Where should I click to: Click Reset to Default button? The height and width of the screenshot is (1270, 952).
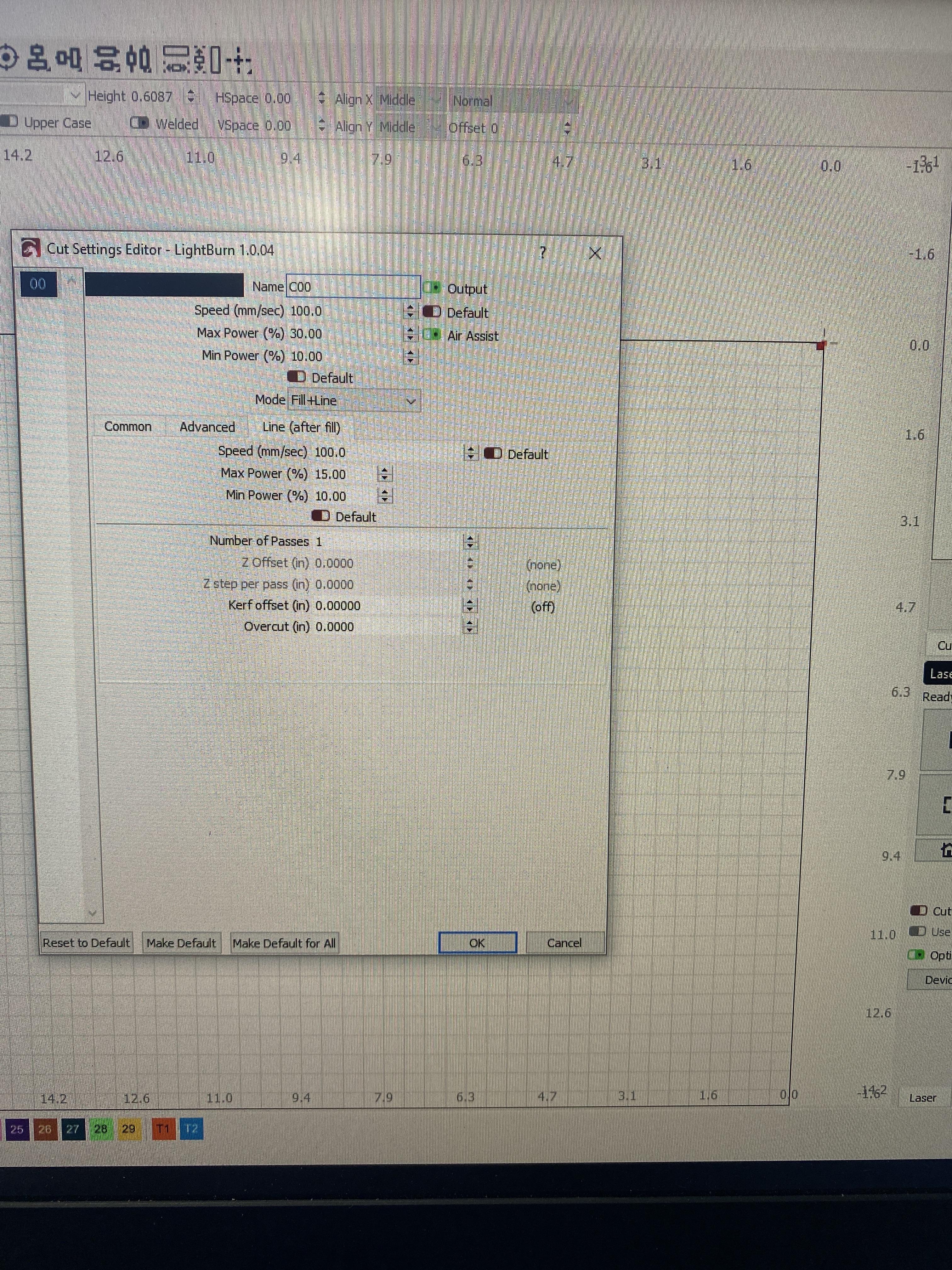[86, 943]
